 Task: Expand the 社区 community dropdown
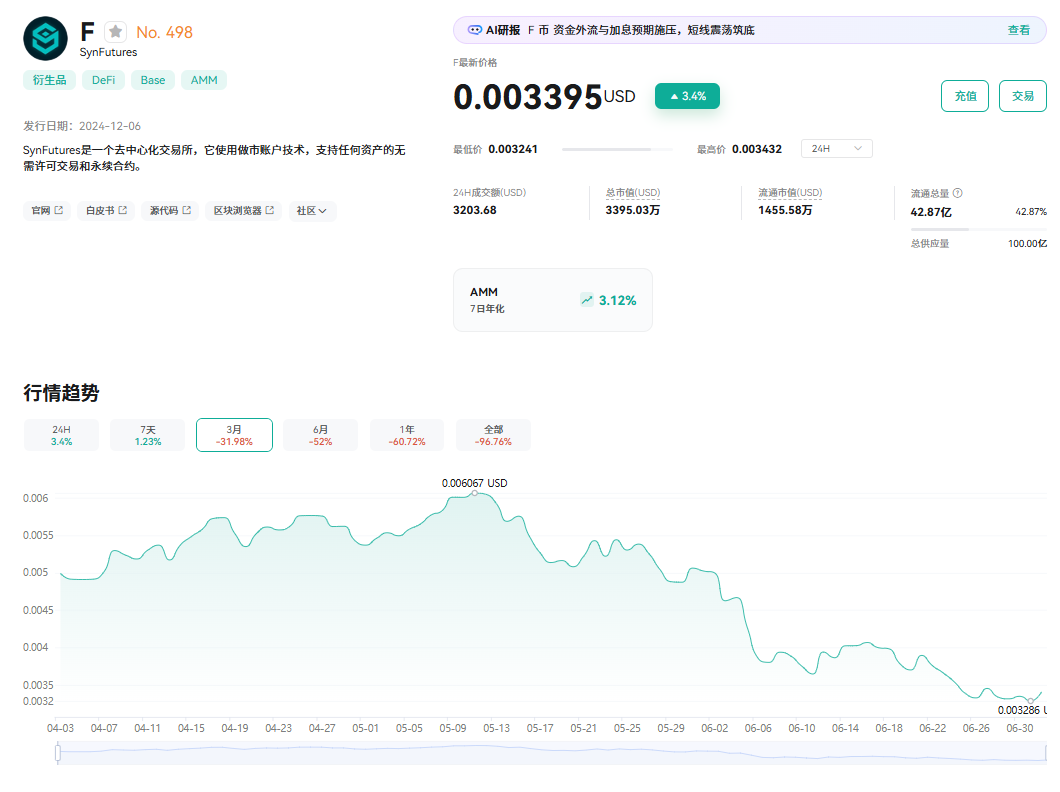tap(312, 210)
